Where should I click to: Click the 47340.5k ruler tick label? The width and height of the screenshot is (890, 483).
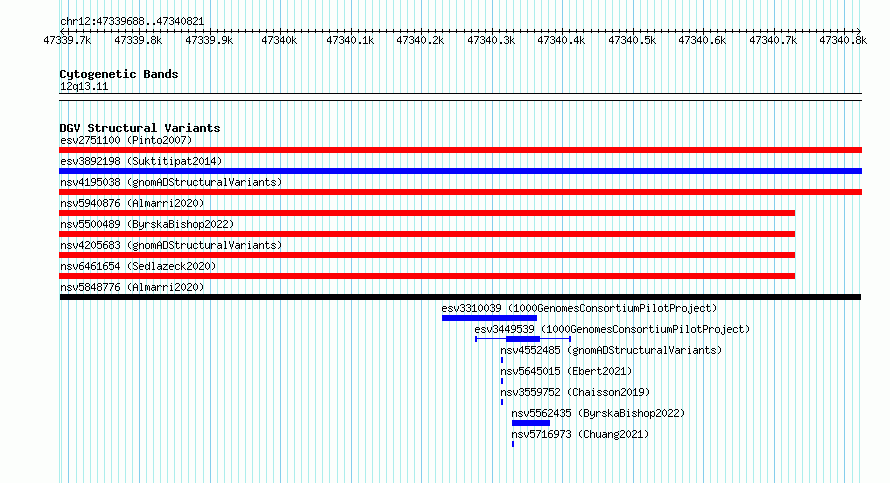click(632, 40)
